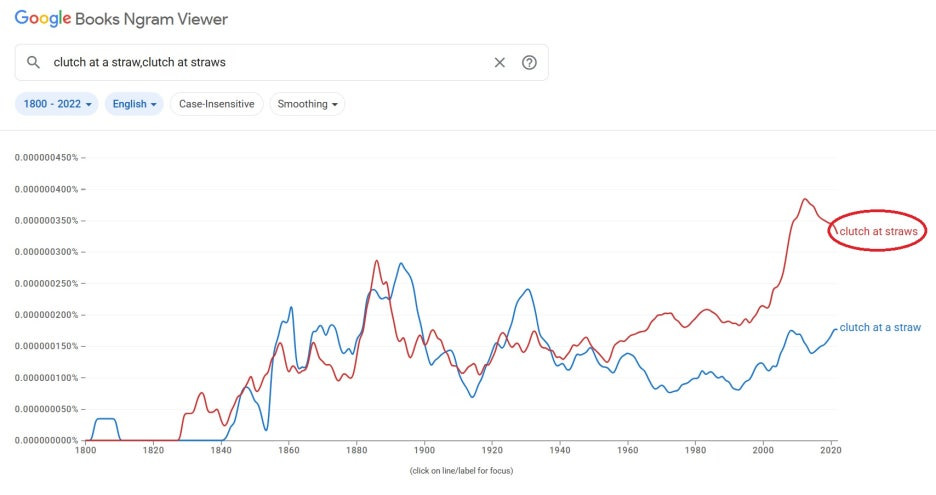Click the 2020 x-axis year label
Screen dimensions: 936x495
(831, 450)
